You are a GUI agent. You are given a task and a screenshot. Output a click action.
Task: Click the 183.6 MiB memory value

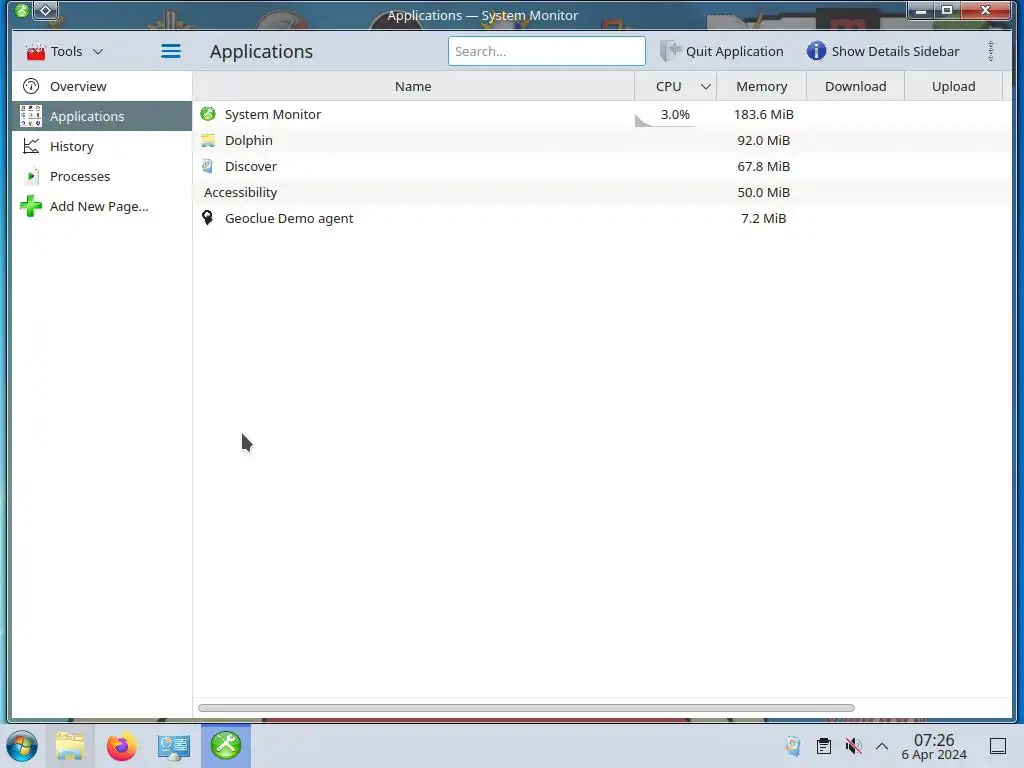pyautogui.click(x=763, y=114)
